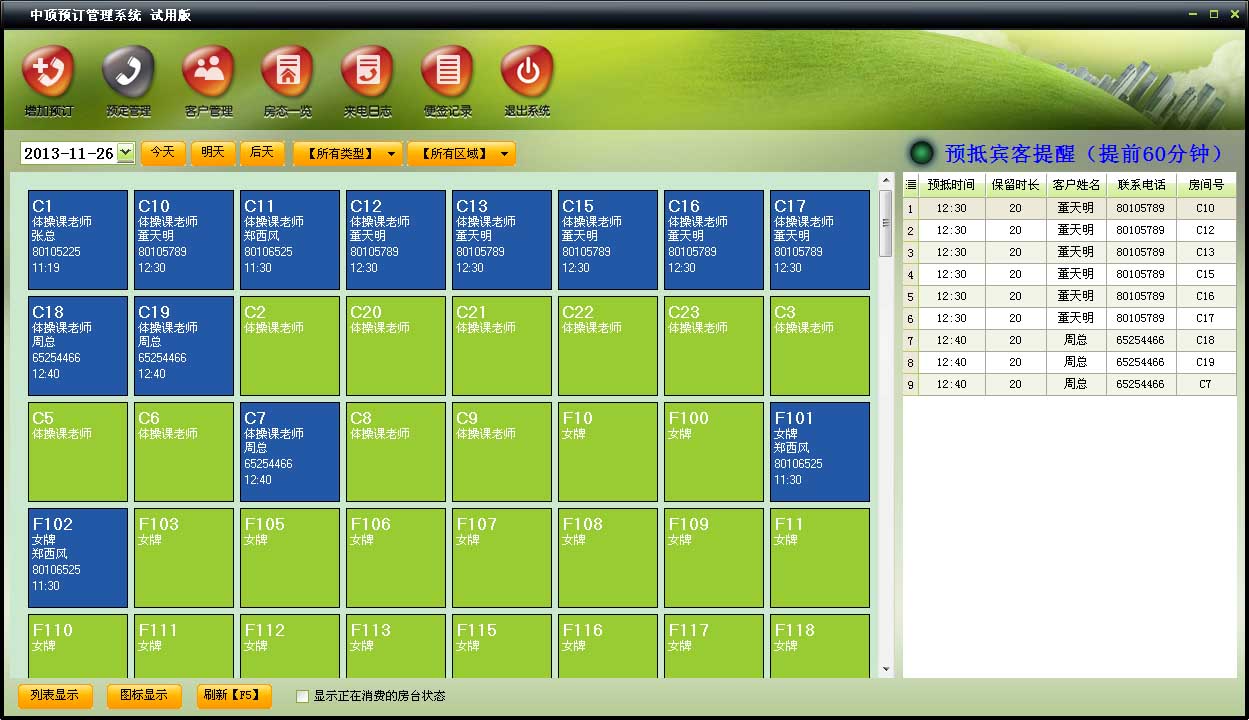Select room tile C1 booked by 张总
1249x720 pixels.
[78, 240]
